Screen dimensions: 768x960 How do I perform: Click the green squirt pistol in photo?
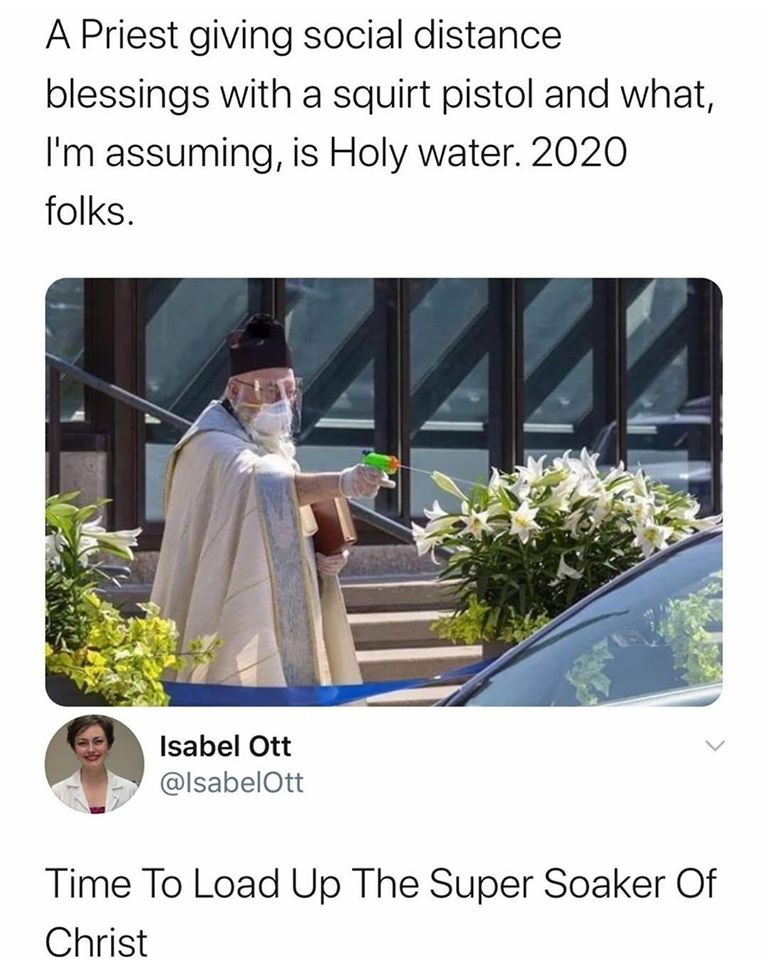pos(381,463)
